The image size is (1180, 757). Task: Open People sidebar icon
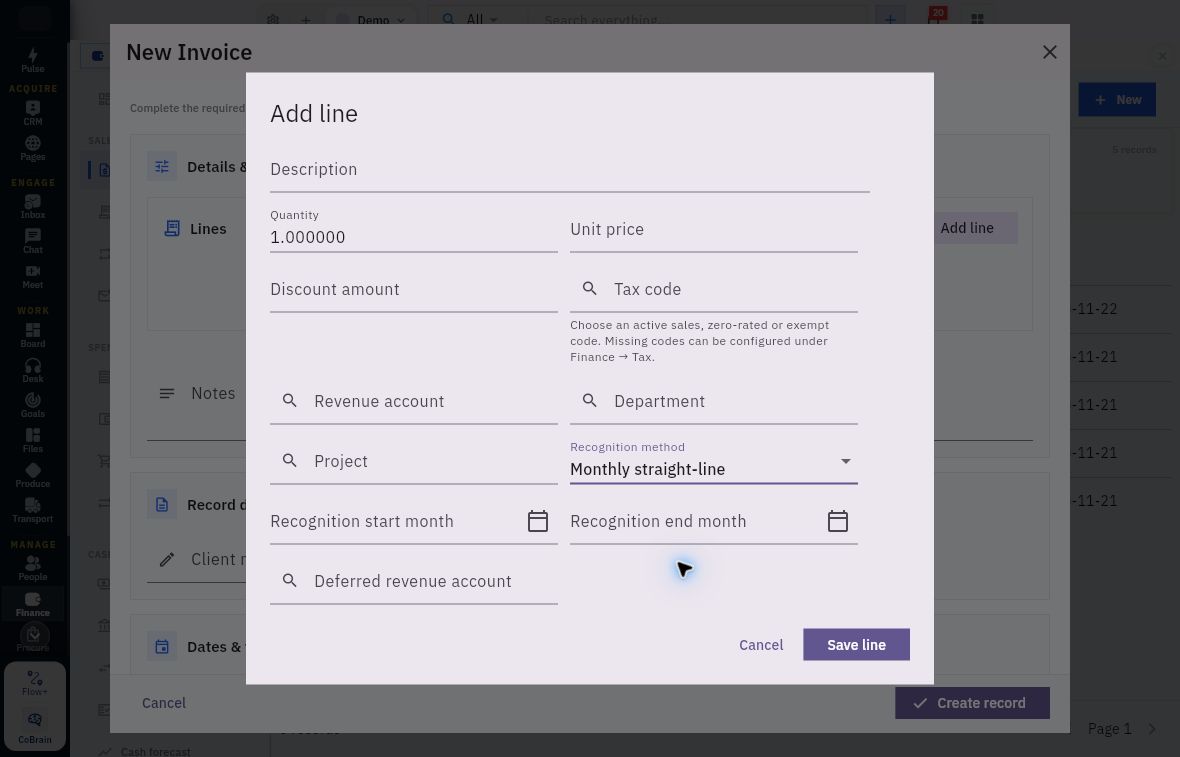tap(32, 569)
